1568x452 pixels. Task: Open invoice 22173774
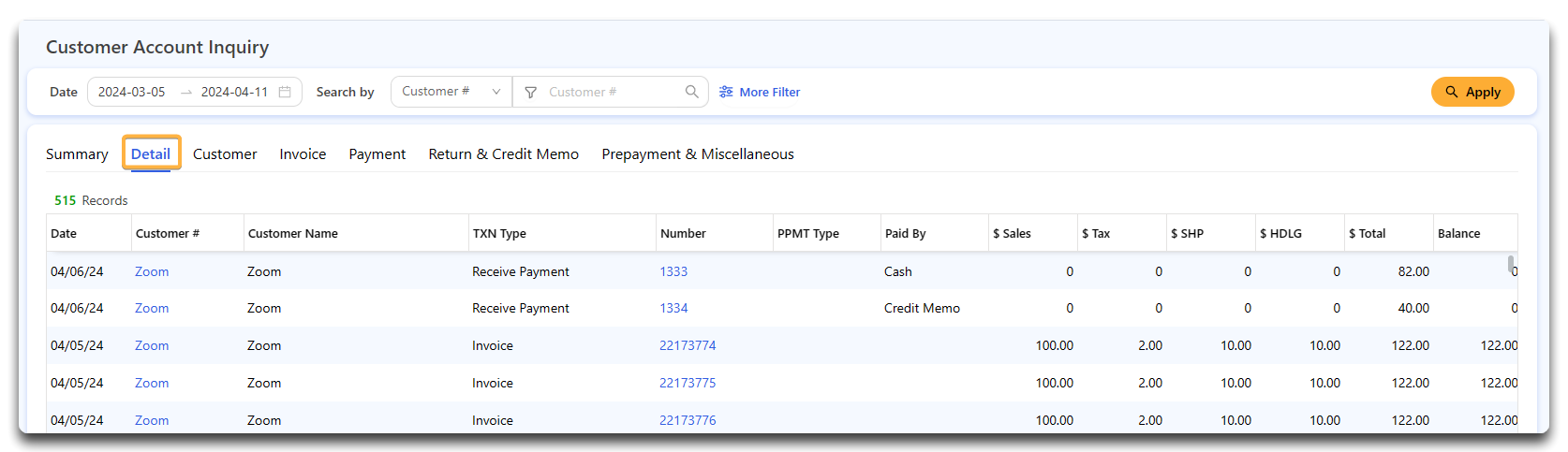[688, 345]
